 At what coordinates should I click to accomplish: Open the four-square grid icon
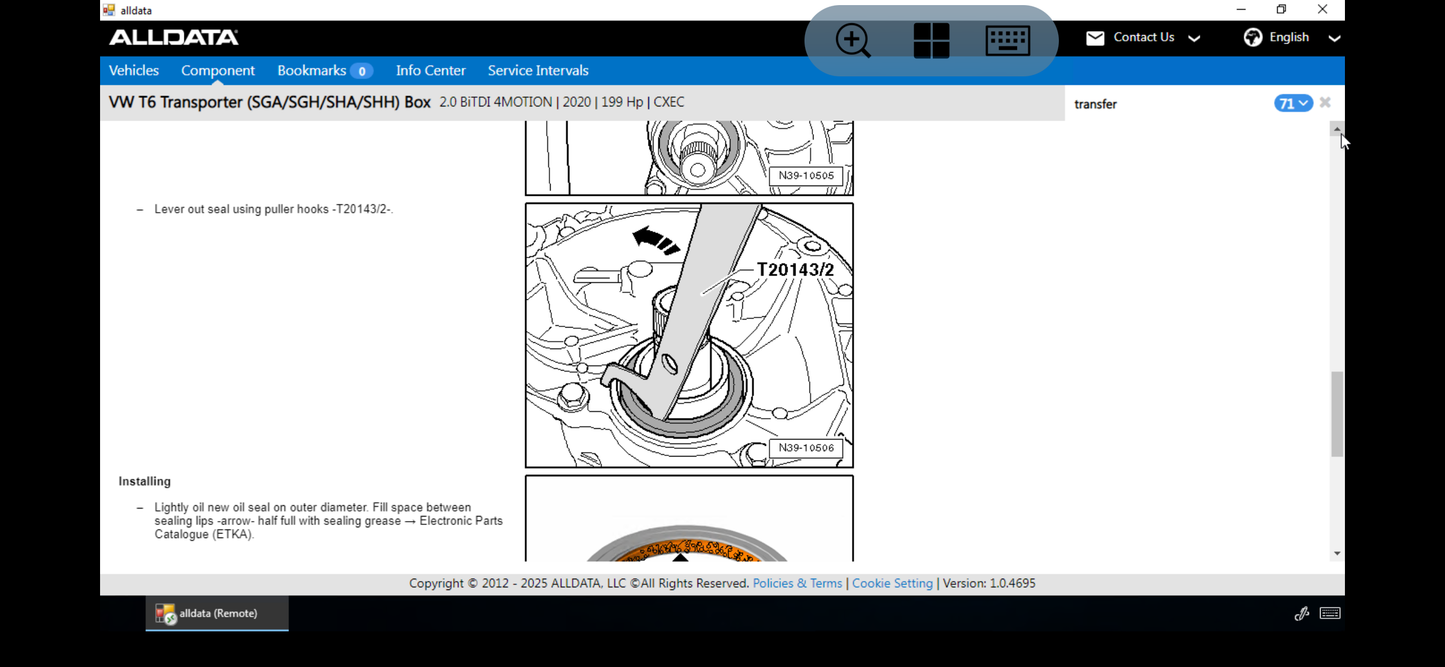(931, 41)
